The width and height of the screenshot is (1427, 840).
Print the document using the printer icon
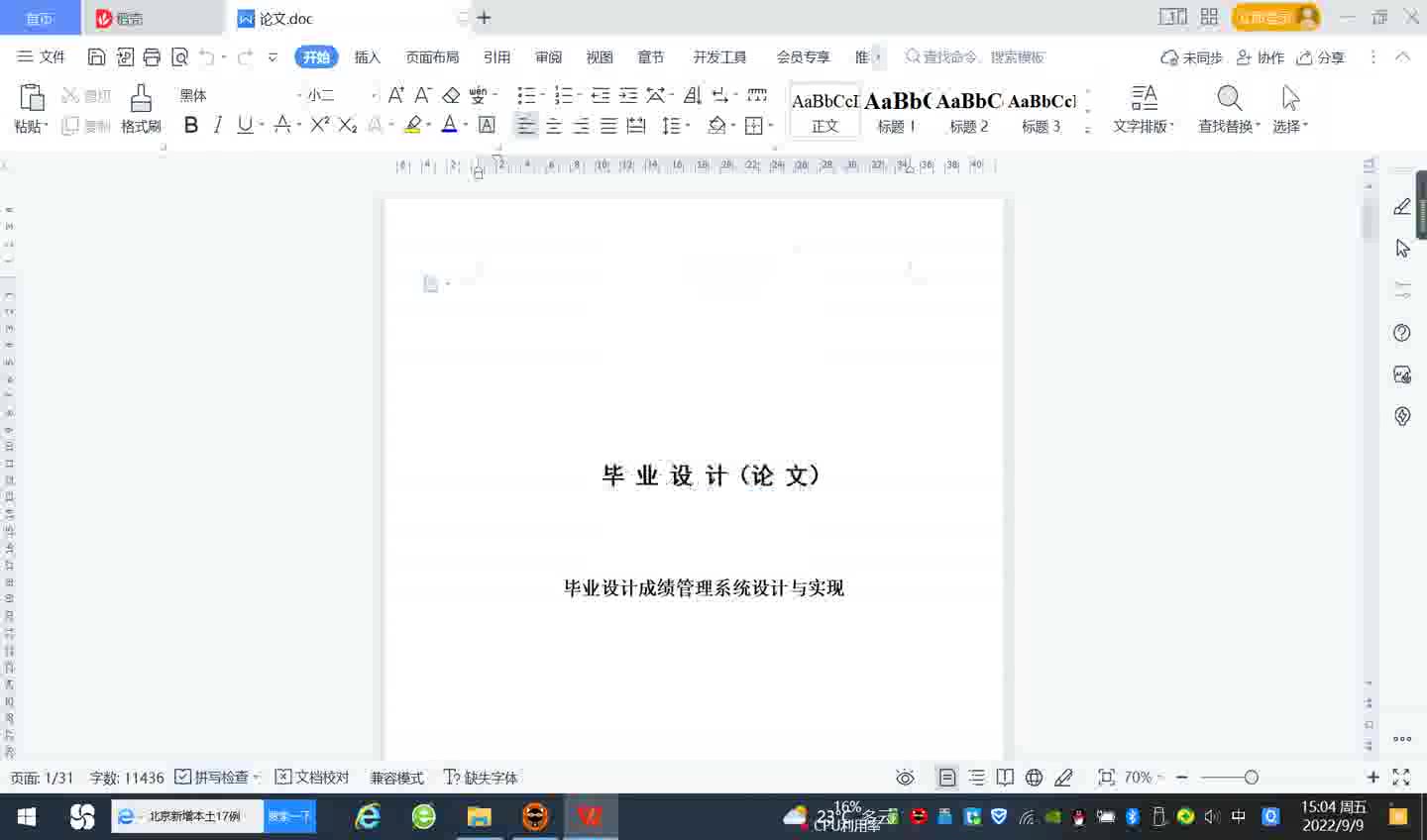tap(152, 56)
